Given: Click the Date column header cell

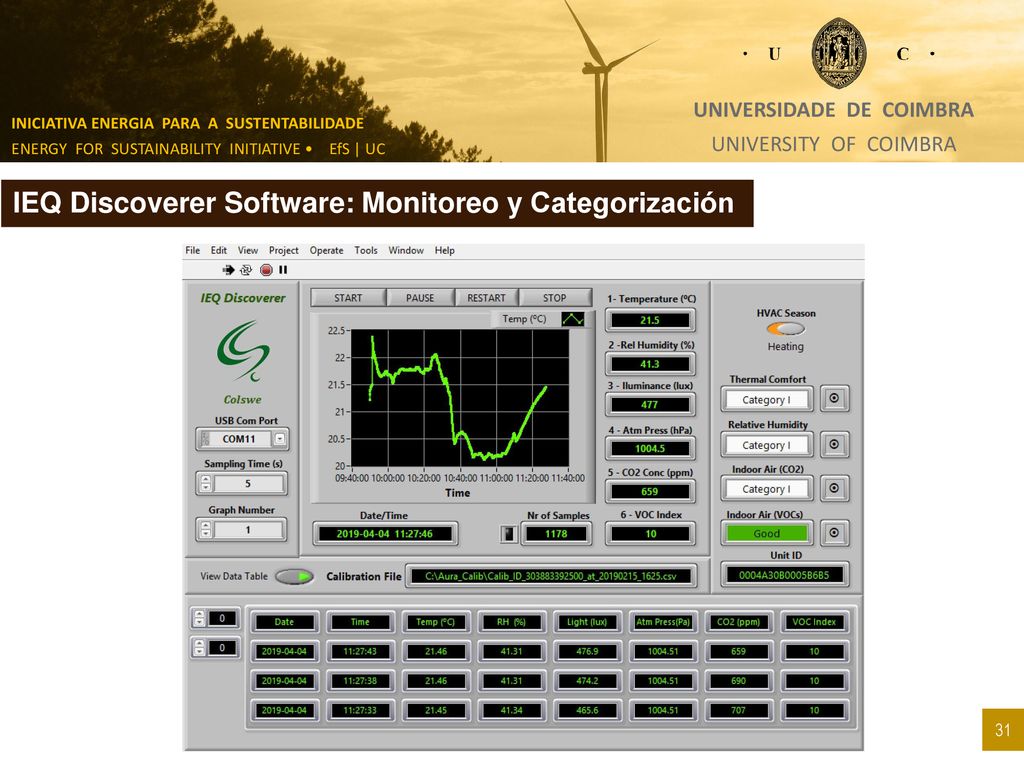Looking at the screenshot, I should pos(284,622).
